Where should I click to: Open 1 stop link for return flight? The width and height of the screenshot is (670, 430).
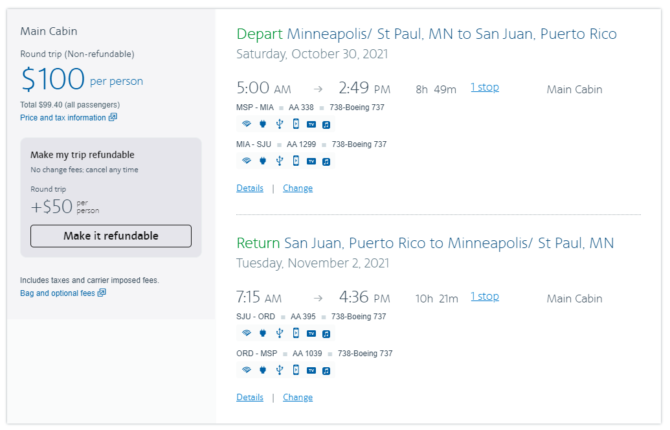point(485,296)
